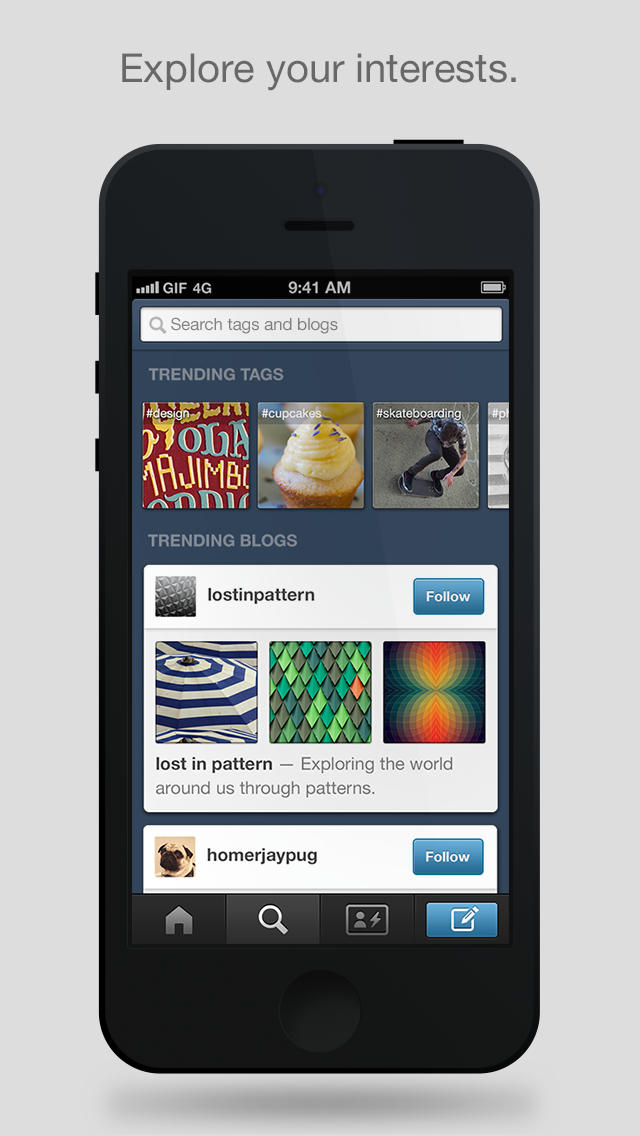Follow the homerjaypug blog
Viewport: 640px width, 1136px height.
point(448,857)
